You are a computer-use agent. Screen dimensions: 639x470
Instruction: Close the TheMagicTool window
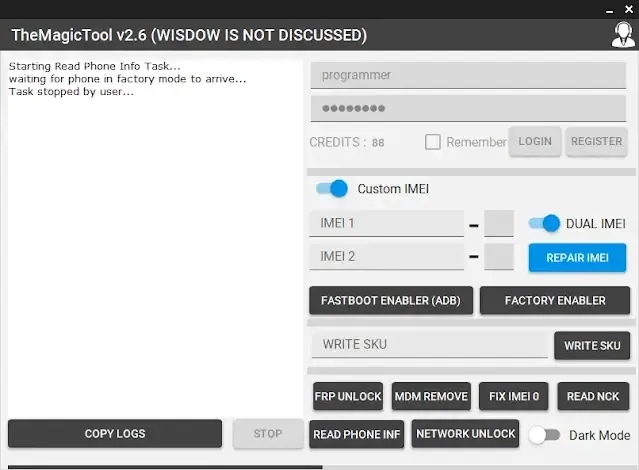629,9
